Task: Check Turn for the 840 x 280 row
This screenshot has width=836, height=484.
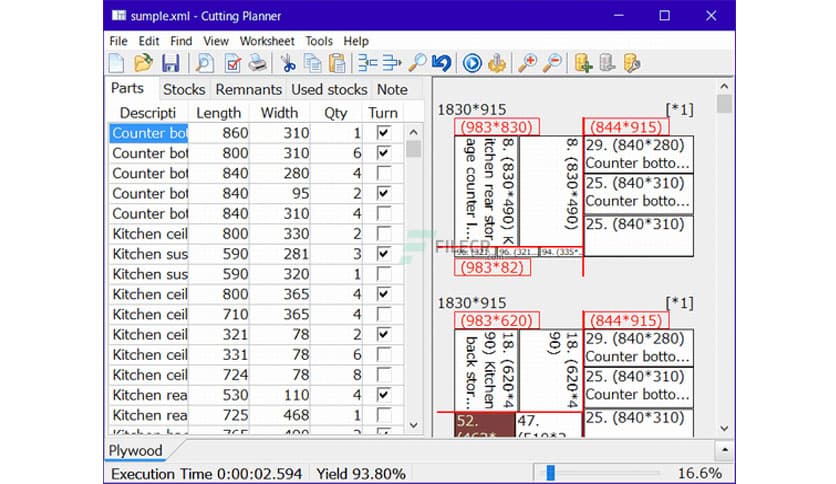Action: click(x=383, y=173)
